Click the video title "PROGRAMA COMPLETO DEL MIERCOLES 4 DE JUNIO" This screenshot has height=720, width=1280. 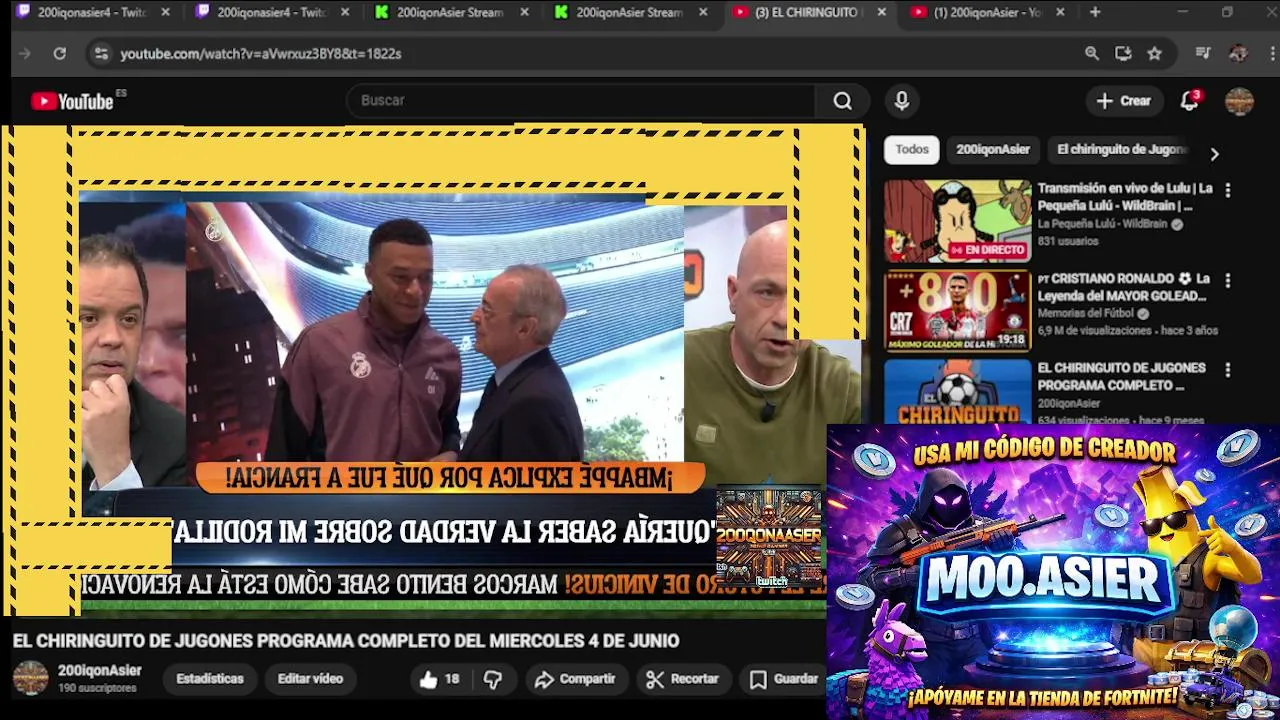[x=346, y=641]
